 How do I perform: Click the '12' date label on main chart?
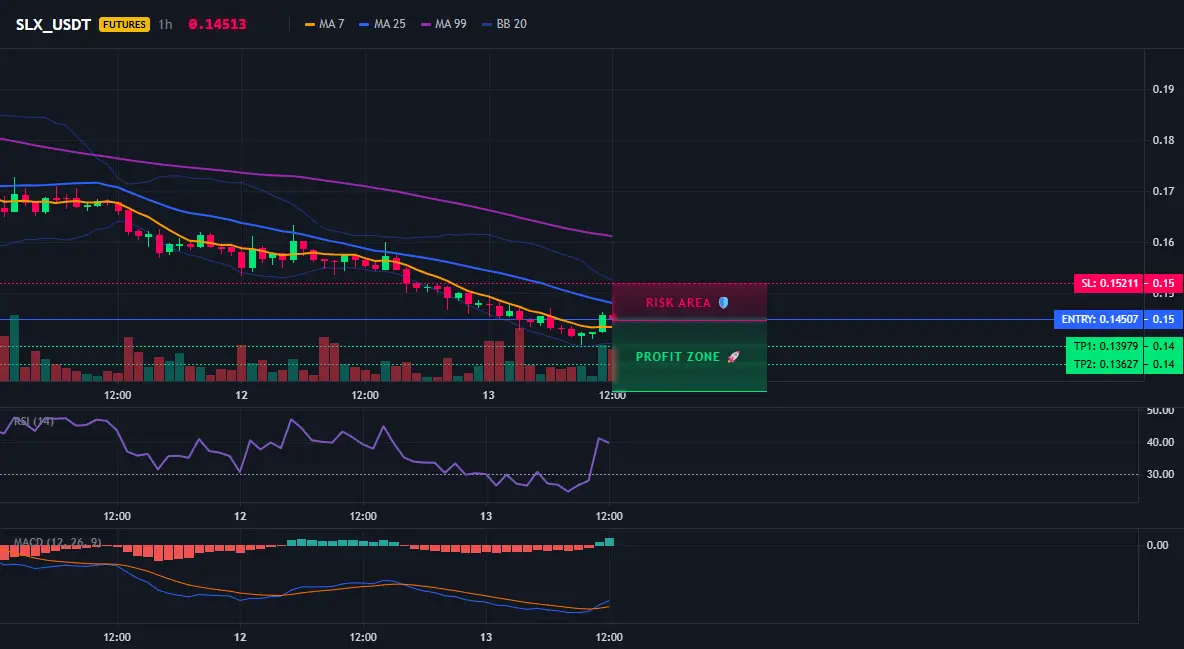tap(242, 395)
